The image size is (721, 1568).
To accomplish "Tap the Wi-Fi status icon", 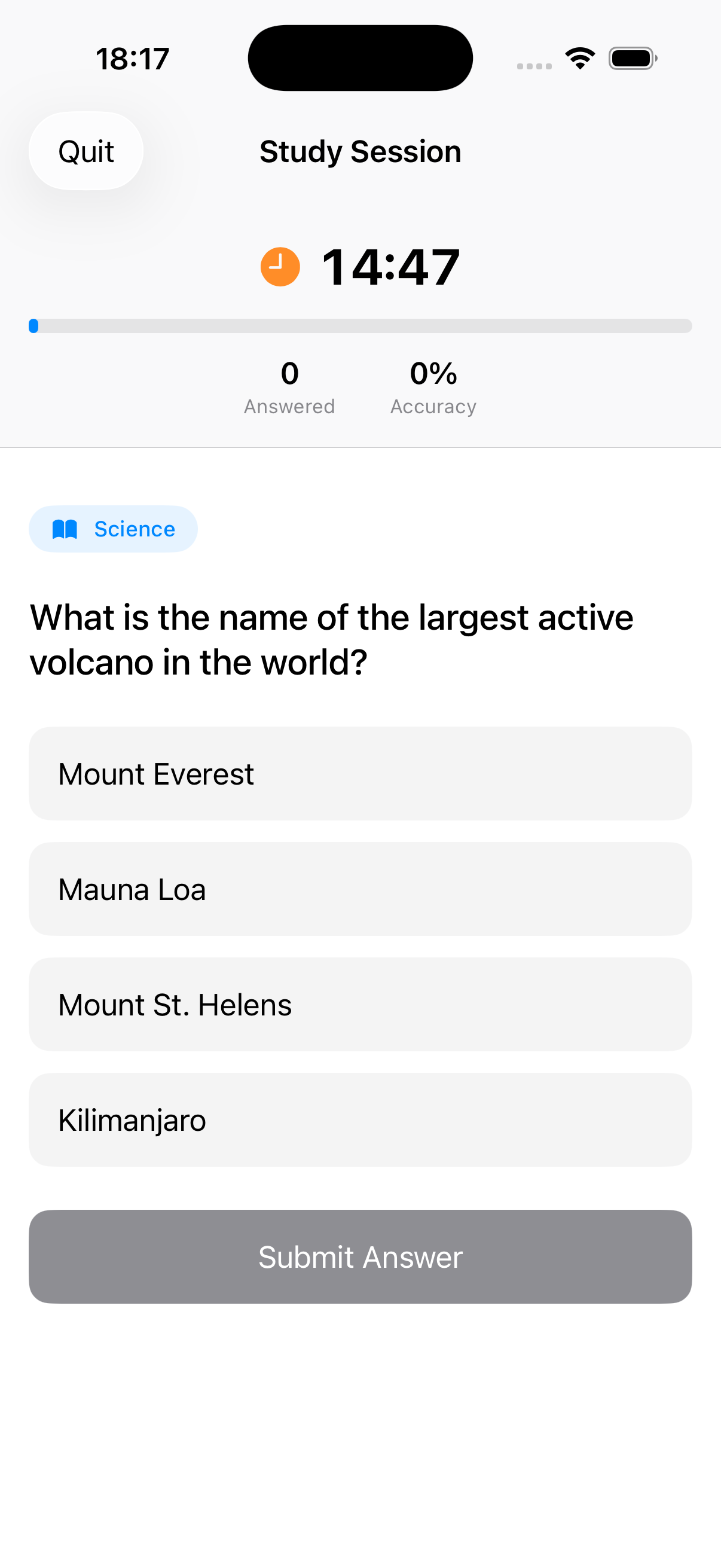I will click(580, 59).
